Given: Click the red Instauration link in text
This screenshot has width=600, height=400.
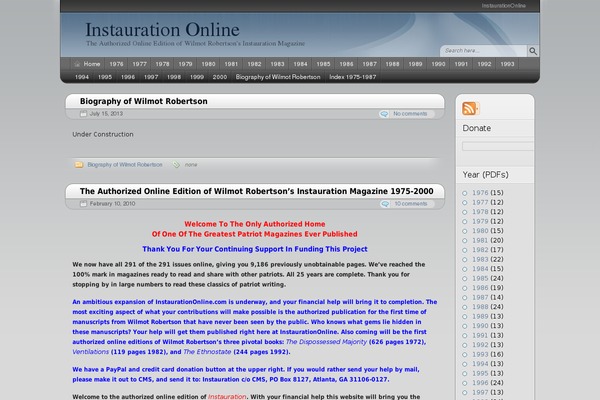Looking at the screenshot, I should tap(227, 397).
